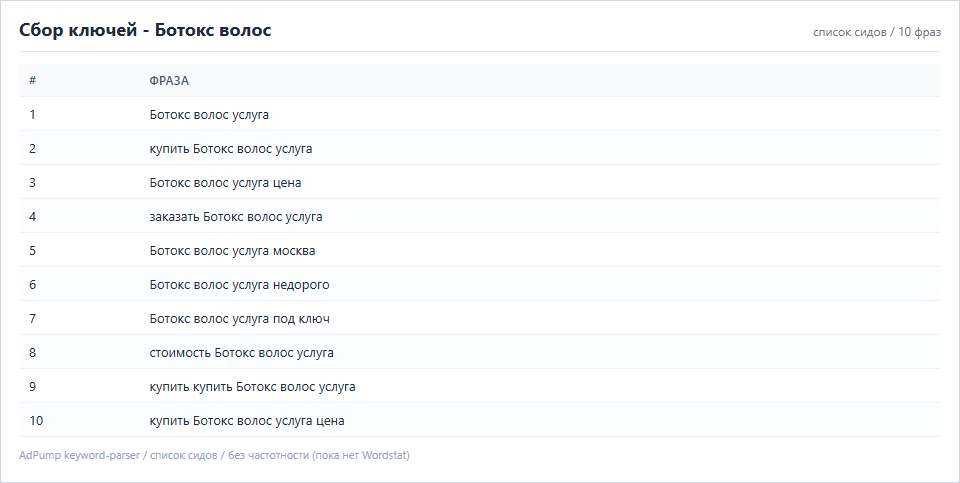Click row number 10 in the table
Image resolution: width=960 pixels, height=483 pixels.
pos(36,421)
